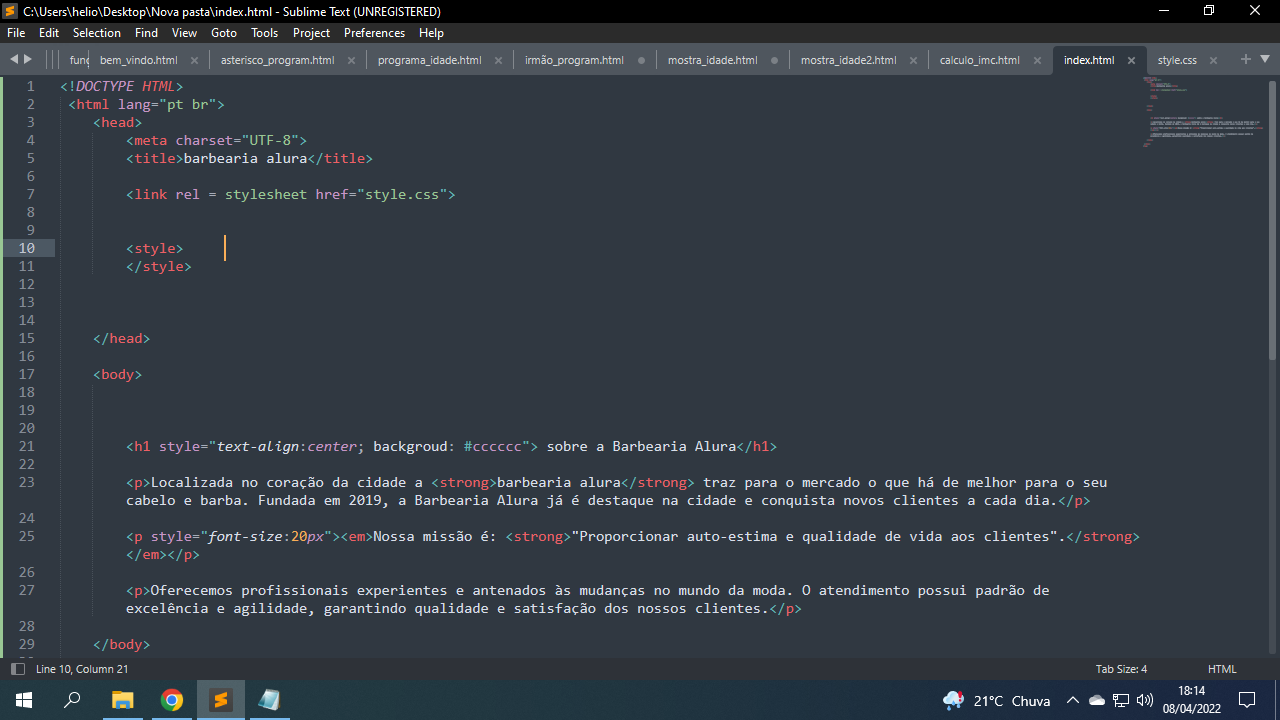Close the index.html tab
Viewport: 1280px width, 720px height.
1131,60
